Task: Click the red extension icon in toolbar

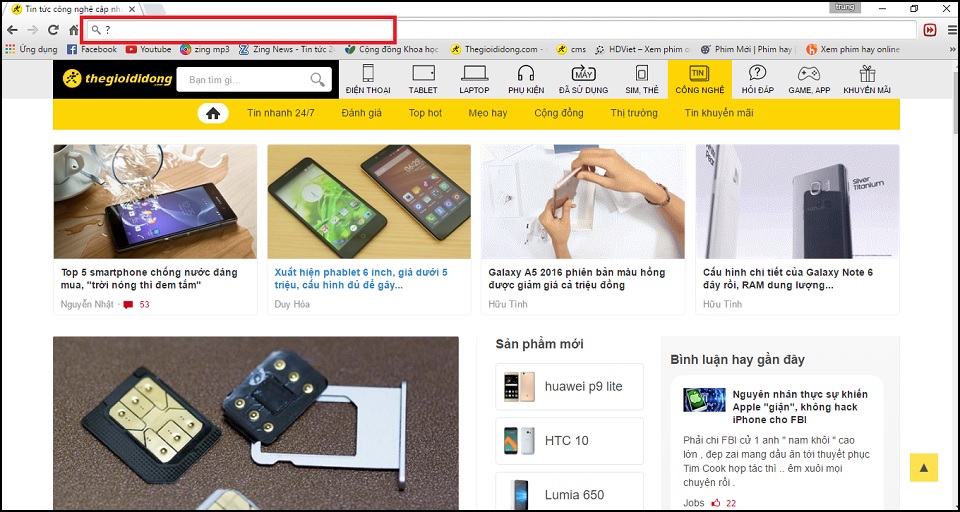Action: (930, 29)
